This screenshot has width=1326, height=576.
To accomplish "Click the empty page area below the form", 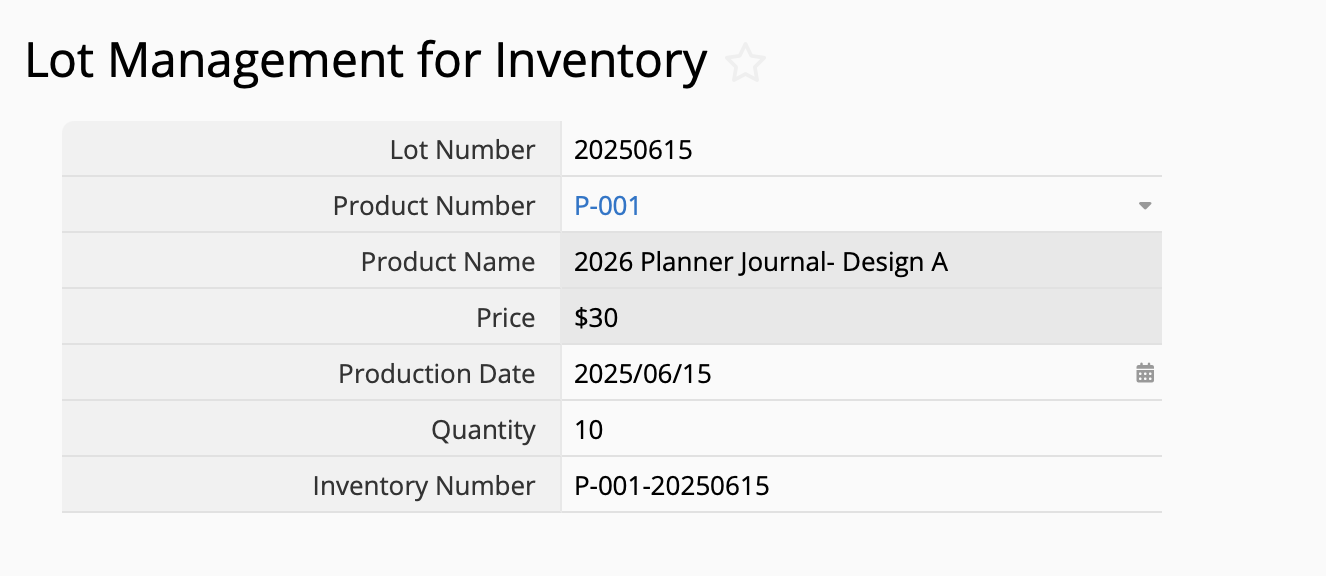I will 660,546.
